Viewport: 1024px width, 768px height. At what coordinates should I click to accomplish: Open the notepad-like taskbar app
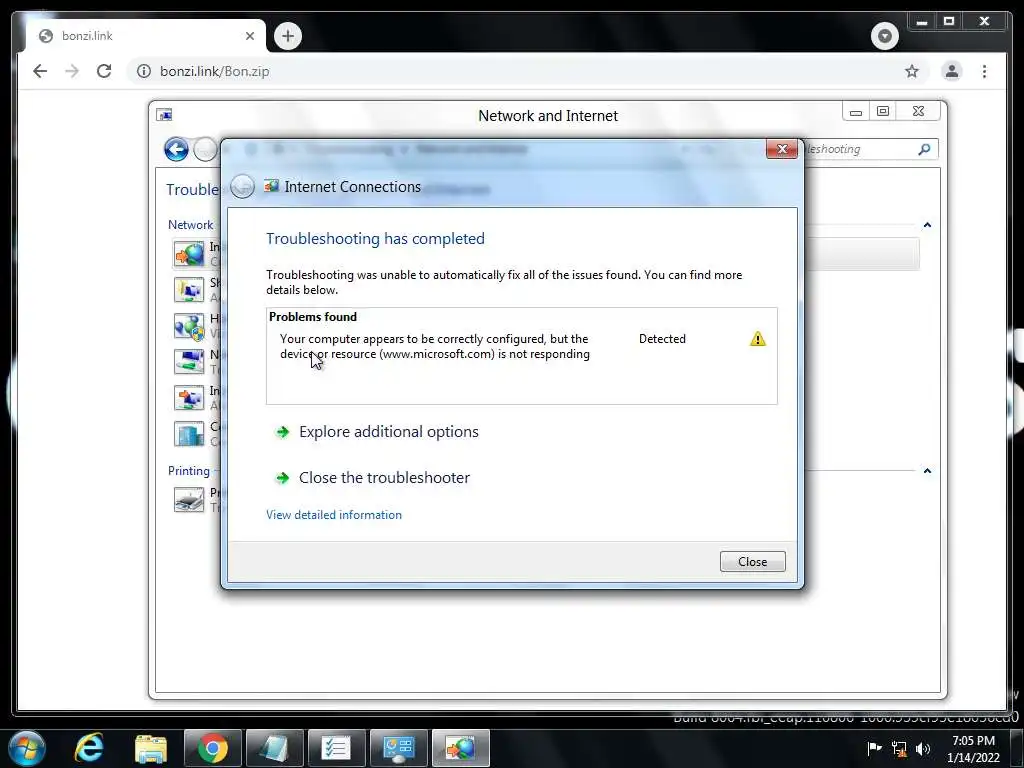coord(274,748)
